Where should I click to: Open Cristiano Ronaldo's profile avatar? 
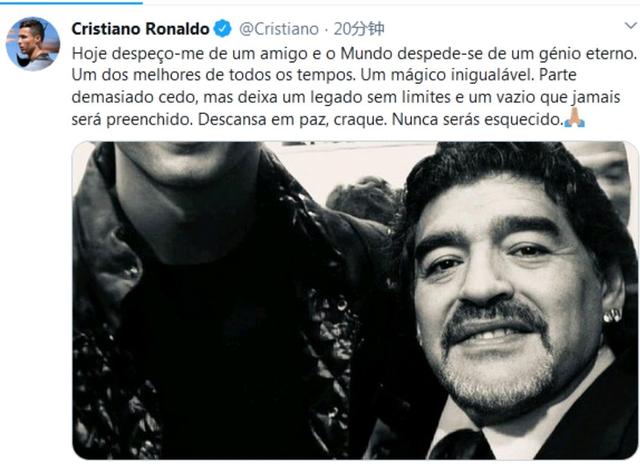33,43
